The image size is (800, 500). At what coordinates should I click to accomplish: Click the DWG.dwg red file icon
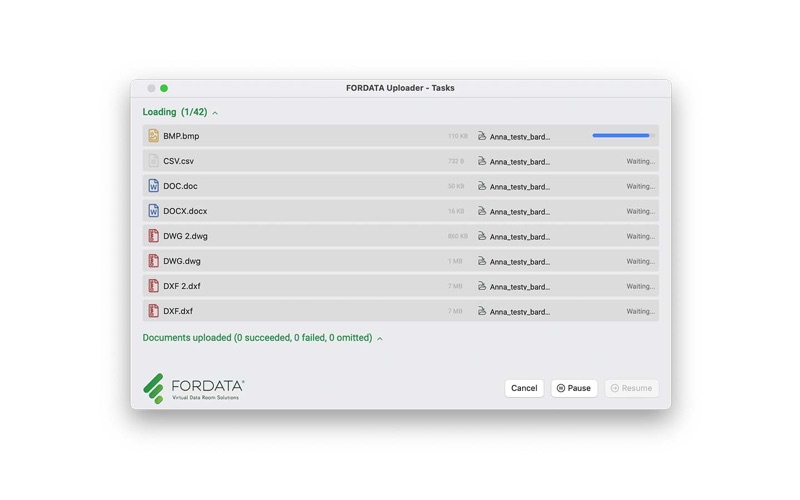pos(153,261)
